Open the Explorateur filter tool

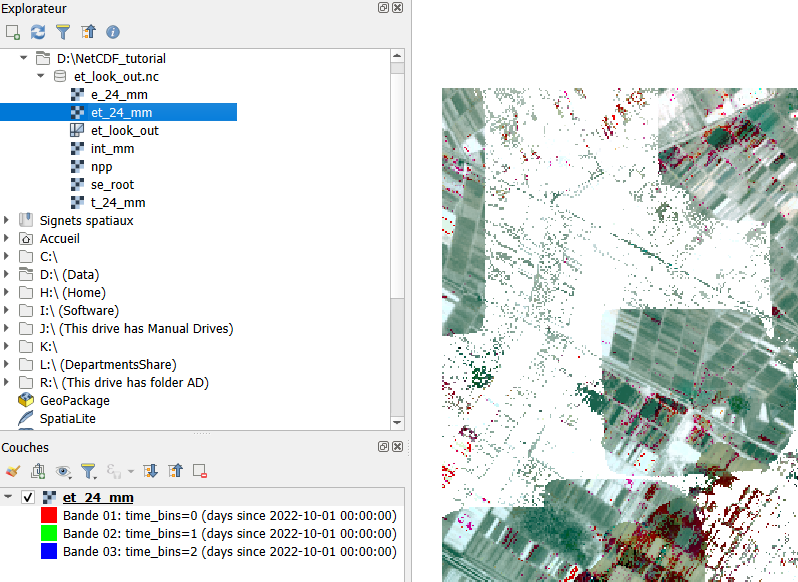(x=62, y=32)
